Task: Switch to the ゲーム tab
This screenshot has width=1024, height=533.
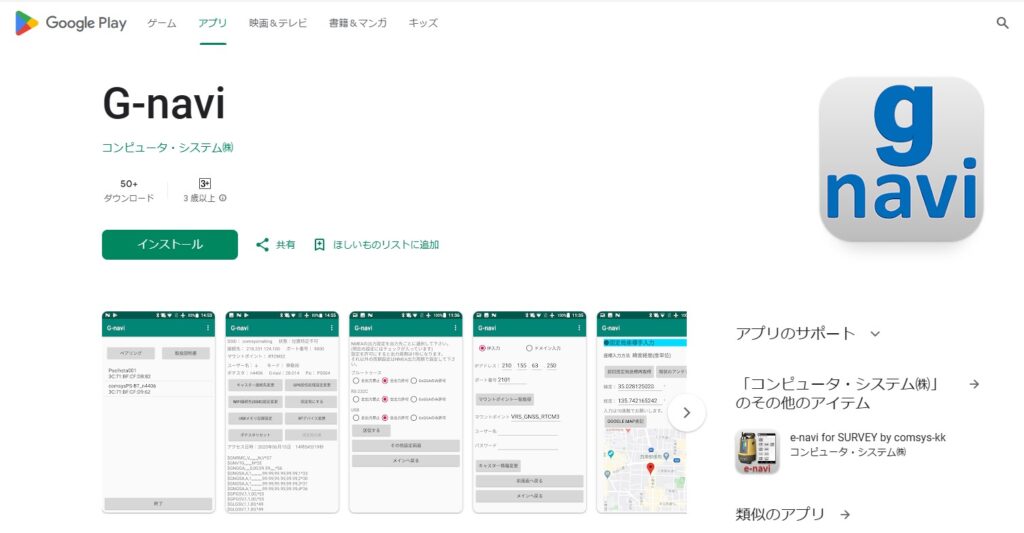Action: 162,23
